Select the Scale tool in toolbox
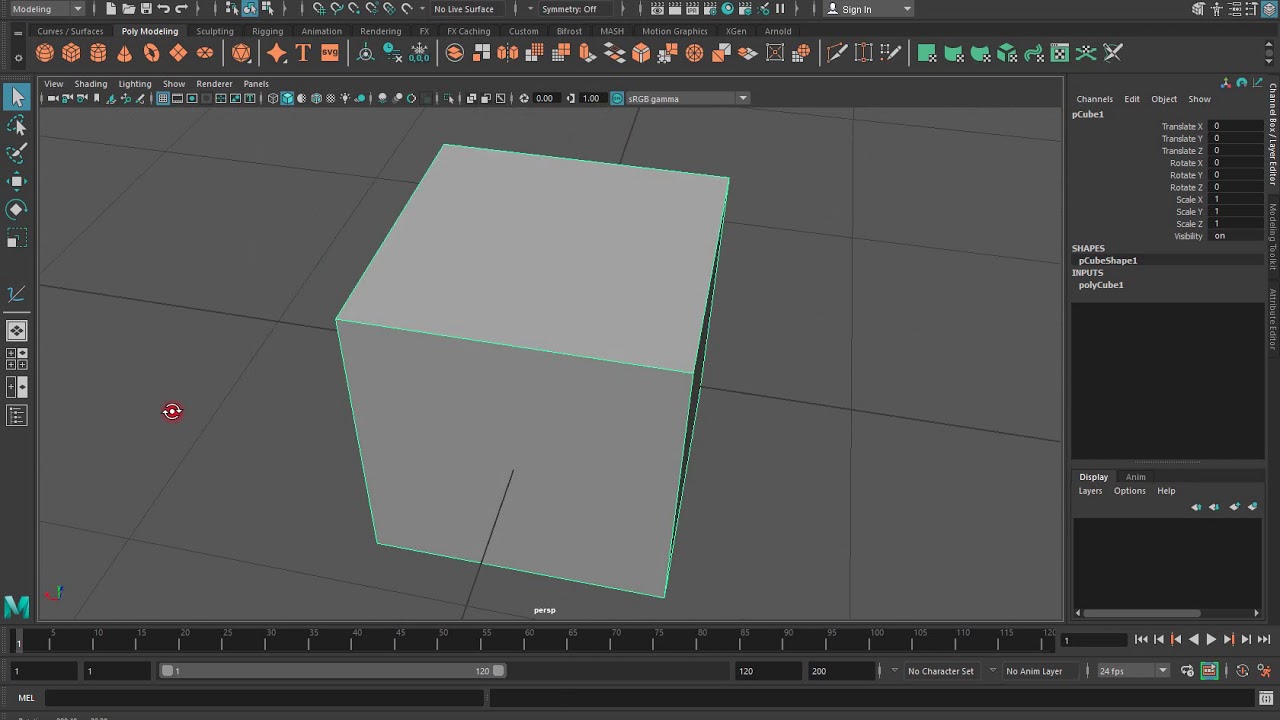 click(17, 238)
